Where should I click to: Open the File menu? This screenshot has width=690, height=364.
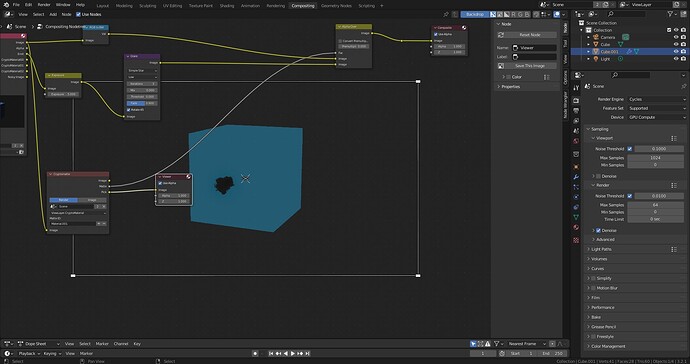16,5
